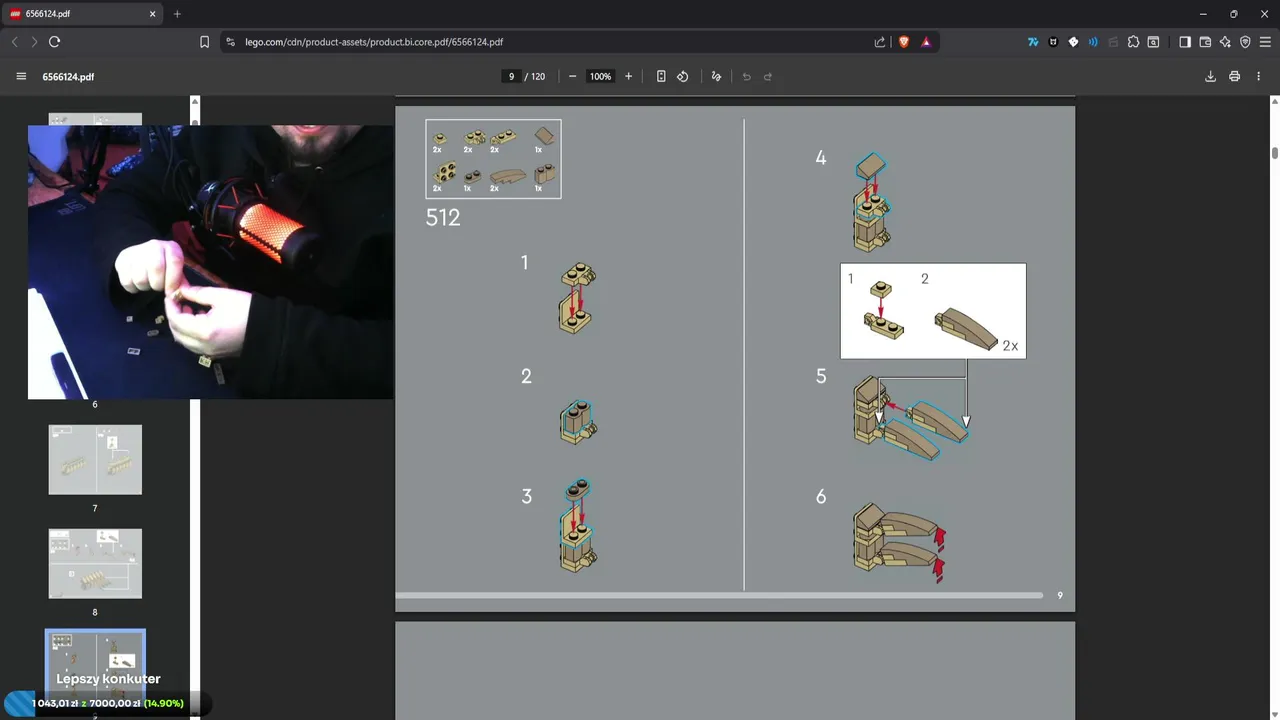Click the blue sound waves extension icon
Viewport: 1280px width, 720px height.
pyautogui.click(x=1093, y=42)
